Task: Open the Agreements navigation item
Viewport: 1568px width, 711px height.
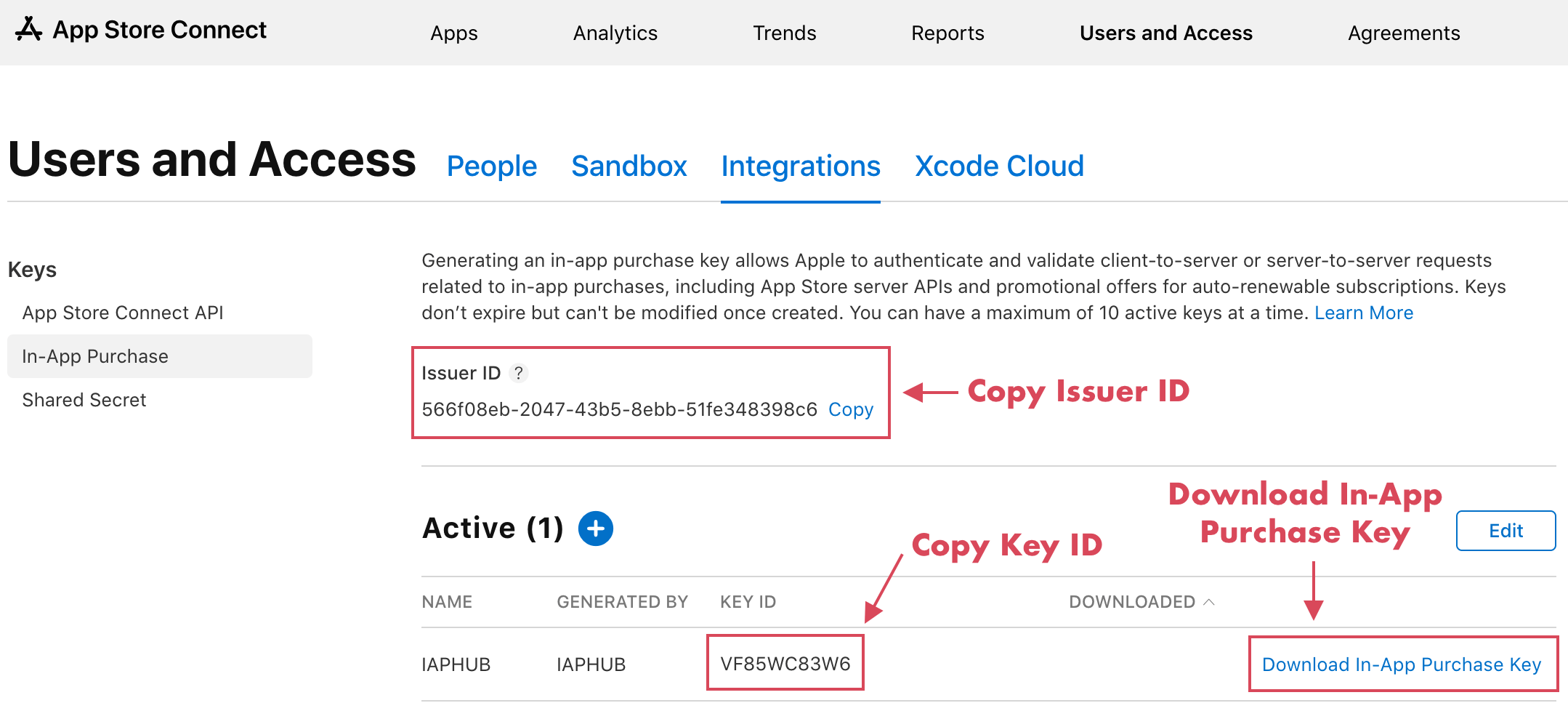Action: pyautogui.click(x=1404, y=33)
